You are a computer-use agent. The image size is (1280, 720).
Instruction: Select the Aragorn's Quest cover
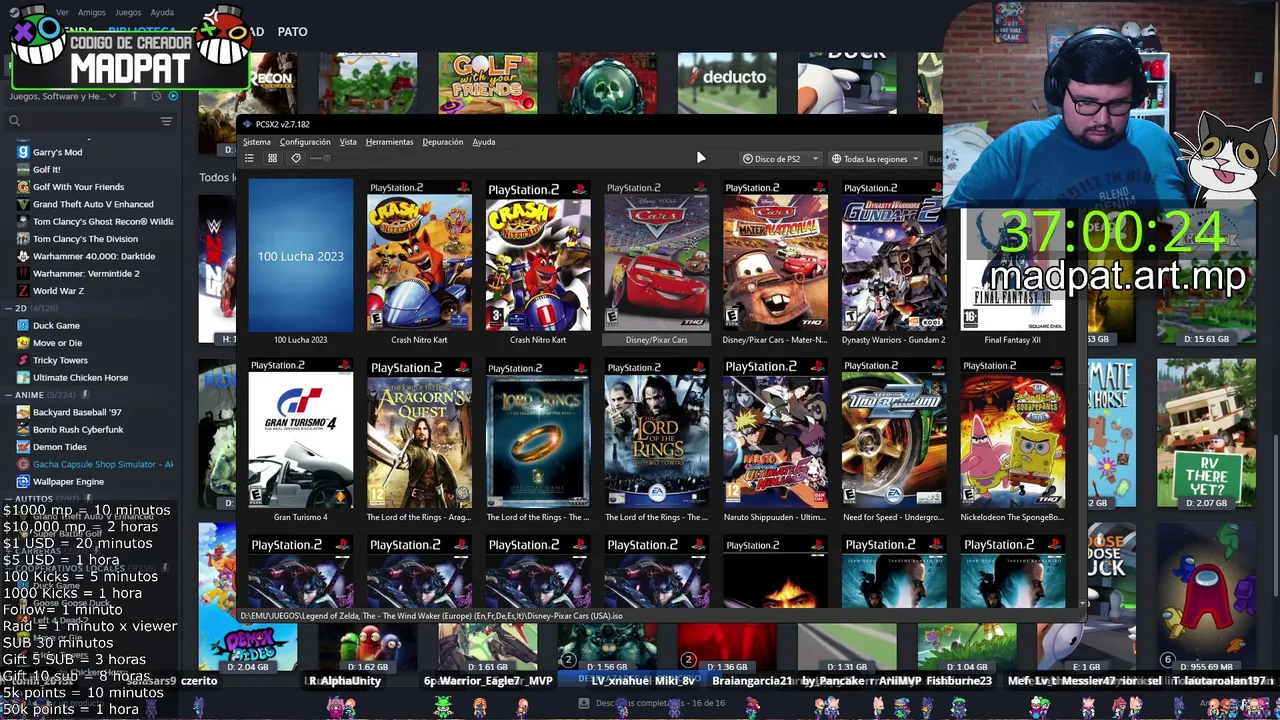pyautogui.click(x=419, y=434)
